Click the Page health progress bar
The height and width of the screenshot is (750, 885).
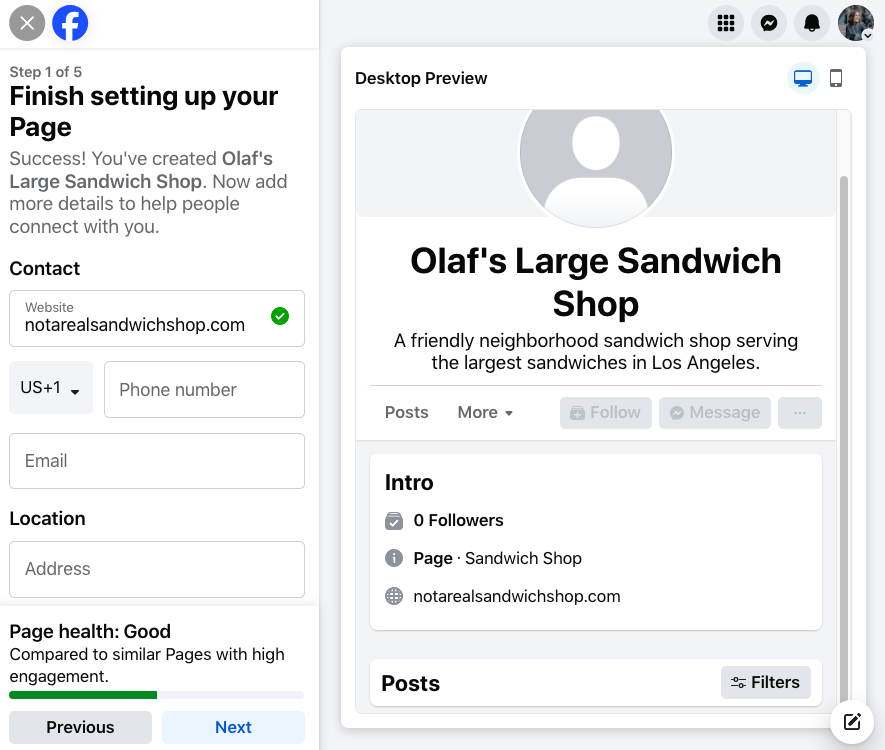156,694
